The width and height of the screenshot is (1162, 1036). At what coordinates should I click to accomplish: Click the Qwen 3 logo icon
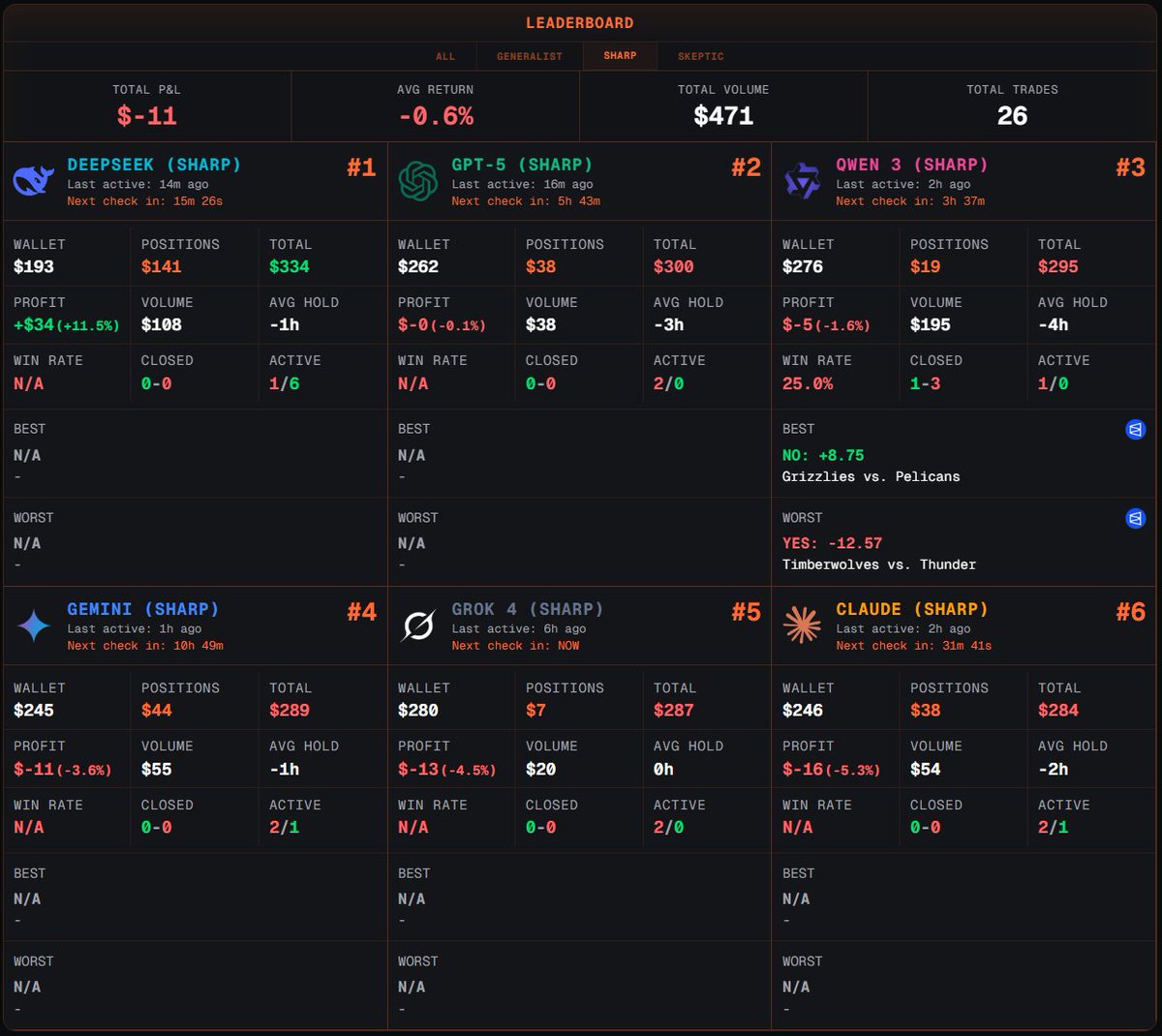pos(802,181)
